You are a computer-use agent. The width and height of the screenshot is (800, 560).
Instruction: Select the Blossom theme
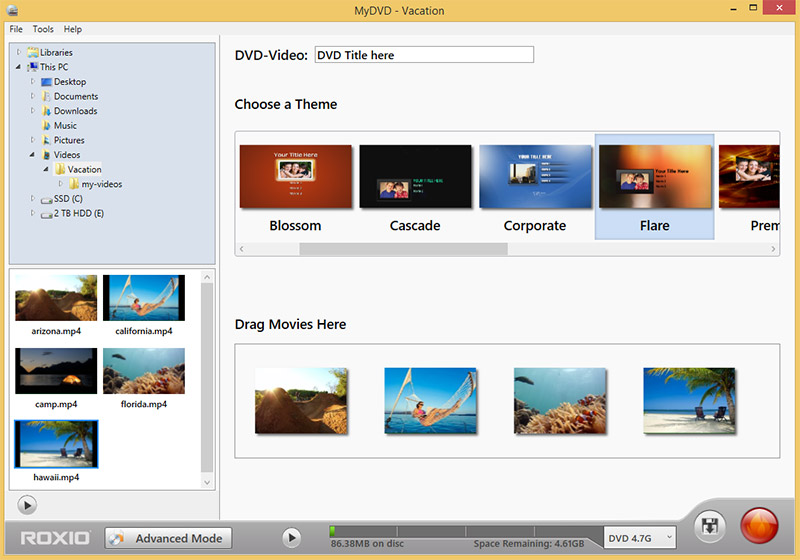tap(295, 187)
